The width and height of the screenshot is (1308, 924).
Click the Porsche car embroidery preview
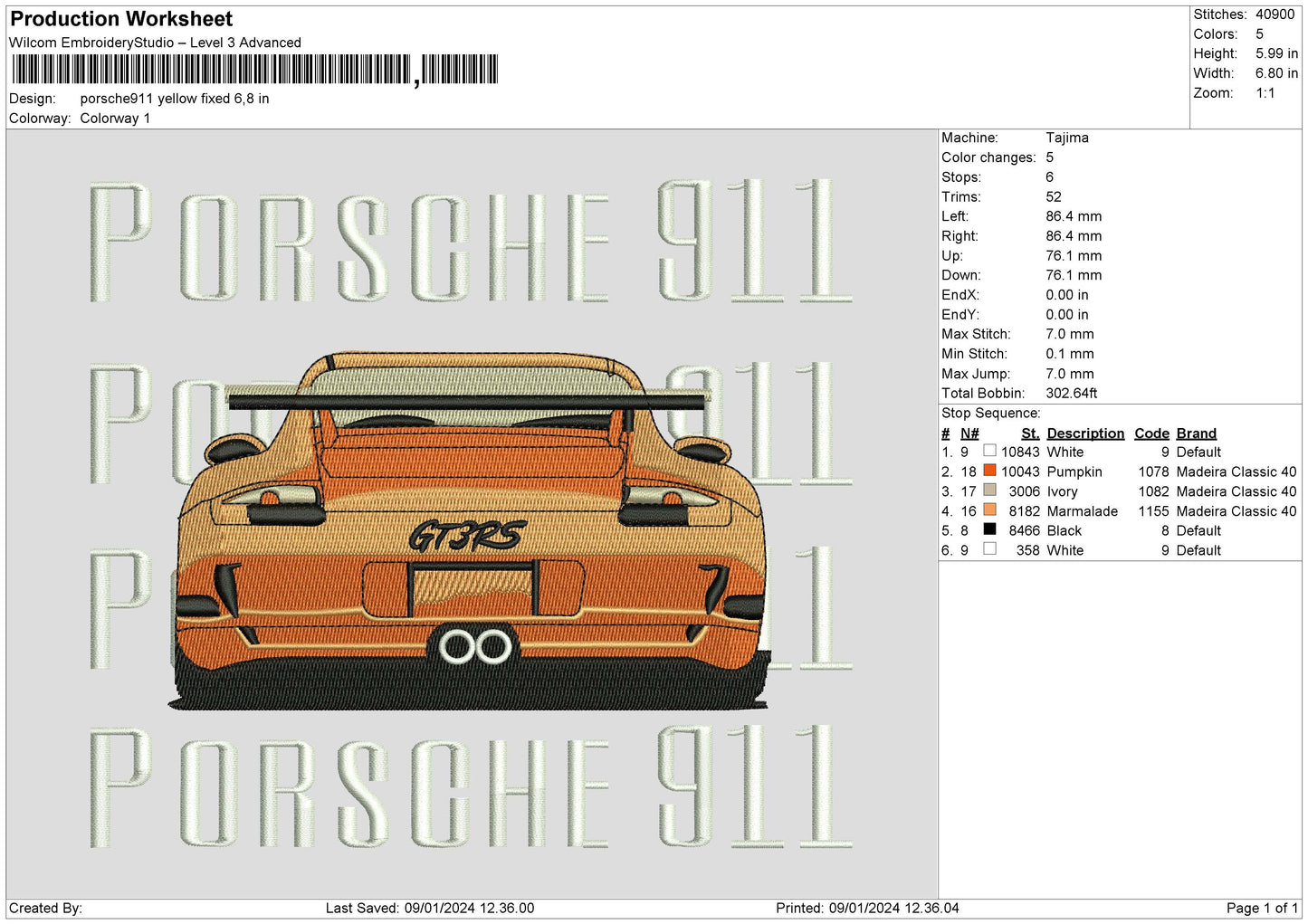(x=471, y=529)
